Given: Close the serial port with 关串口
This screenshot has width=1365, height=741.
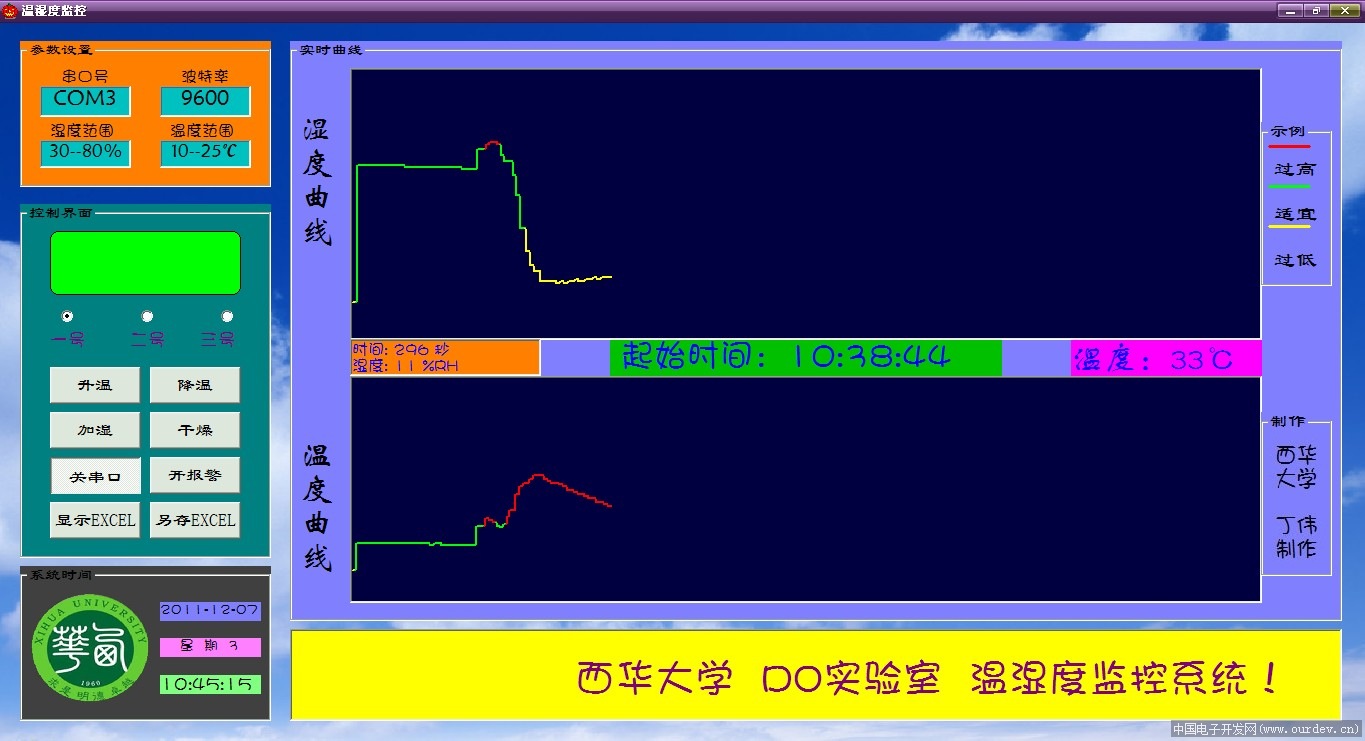Looking at the screenshot, I should click(95, 476).
